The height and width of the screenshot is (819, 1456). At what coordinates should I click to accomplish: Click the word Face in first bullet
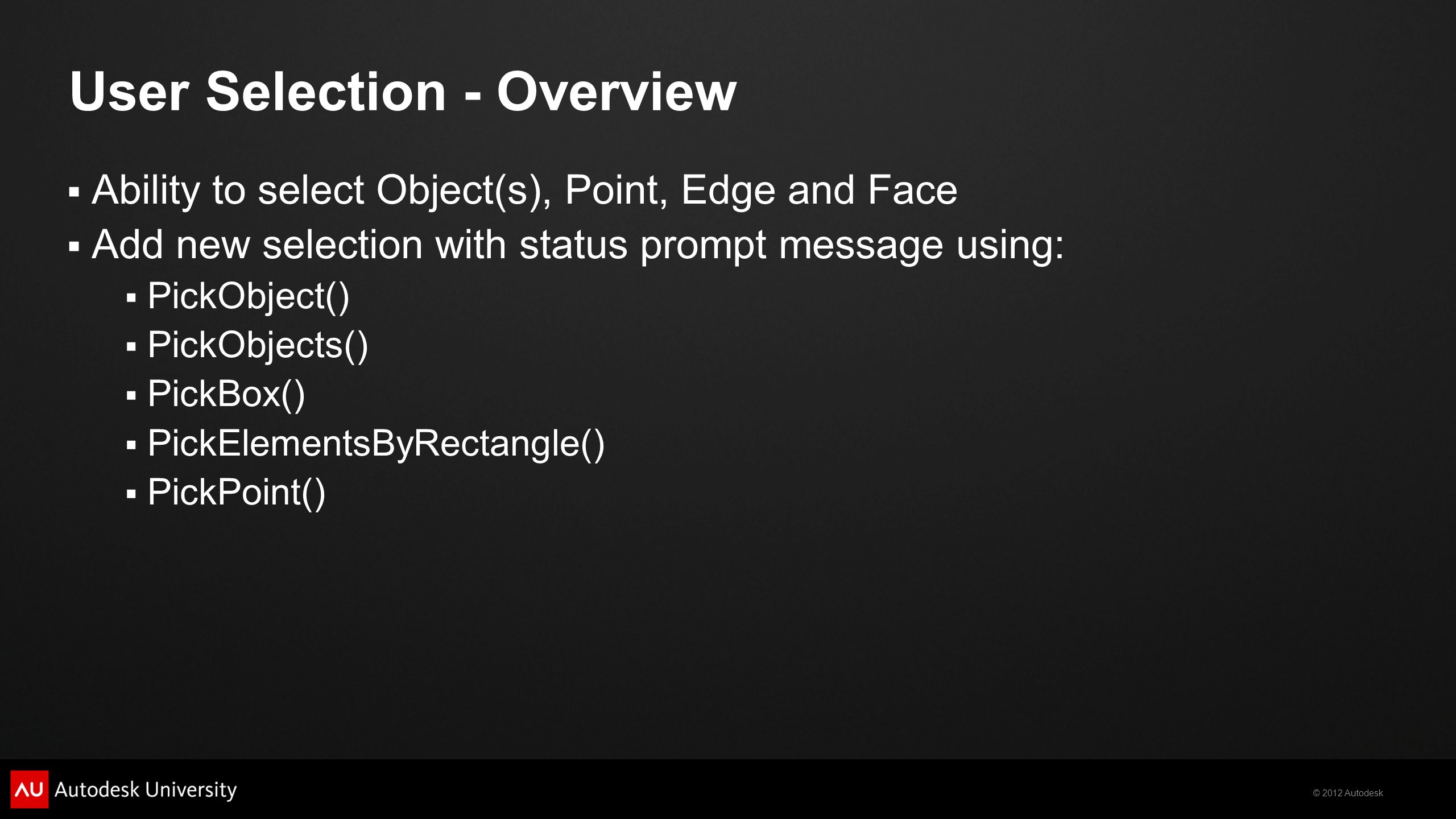click(912, 190)
